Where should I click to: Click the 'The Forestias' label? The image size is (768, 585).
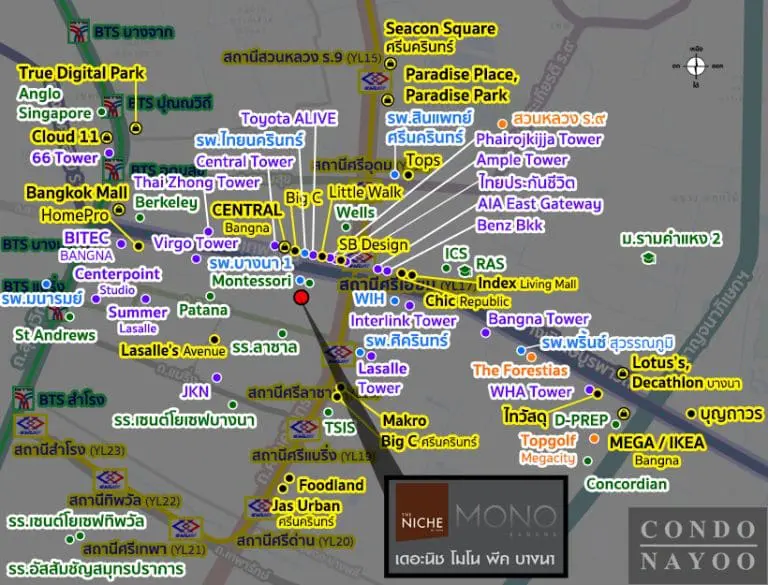(520, 370)
